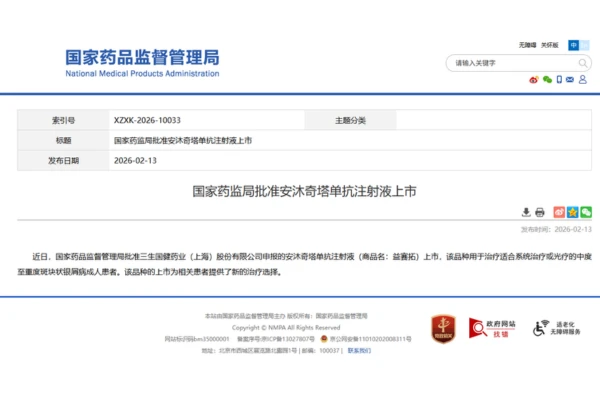The width and height of the screenshot is (600, 400).
Task: Open the Weibo icon in the header
Action: point(534,79)
